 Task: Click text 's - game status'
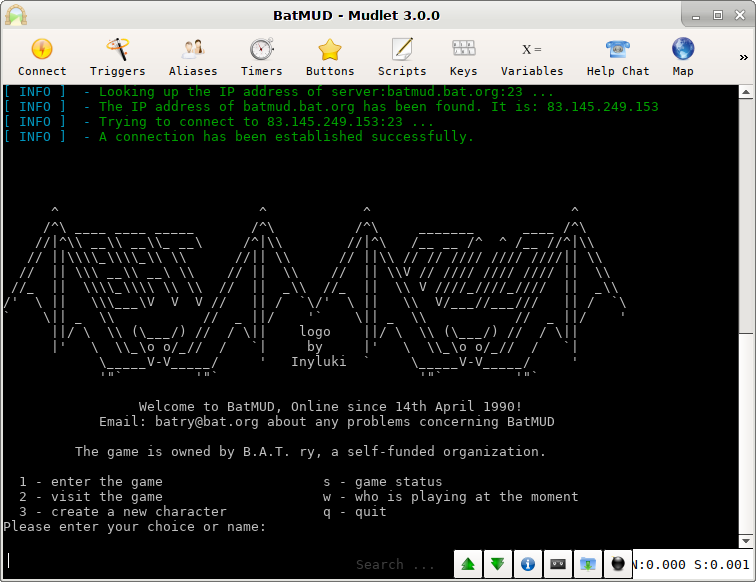click(x=382, y=481)
